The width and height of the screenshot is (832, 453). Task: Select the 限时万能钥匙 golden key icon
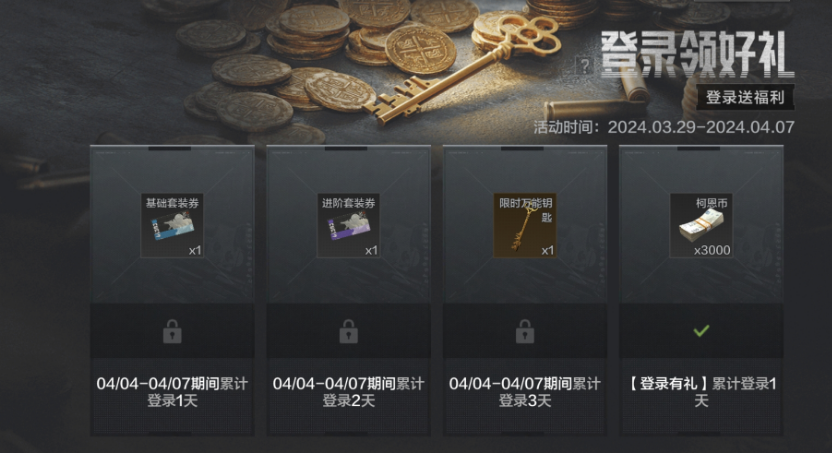pyautogui.click(x=525, y=225)
